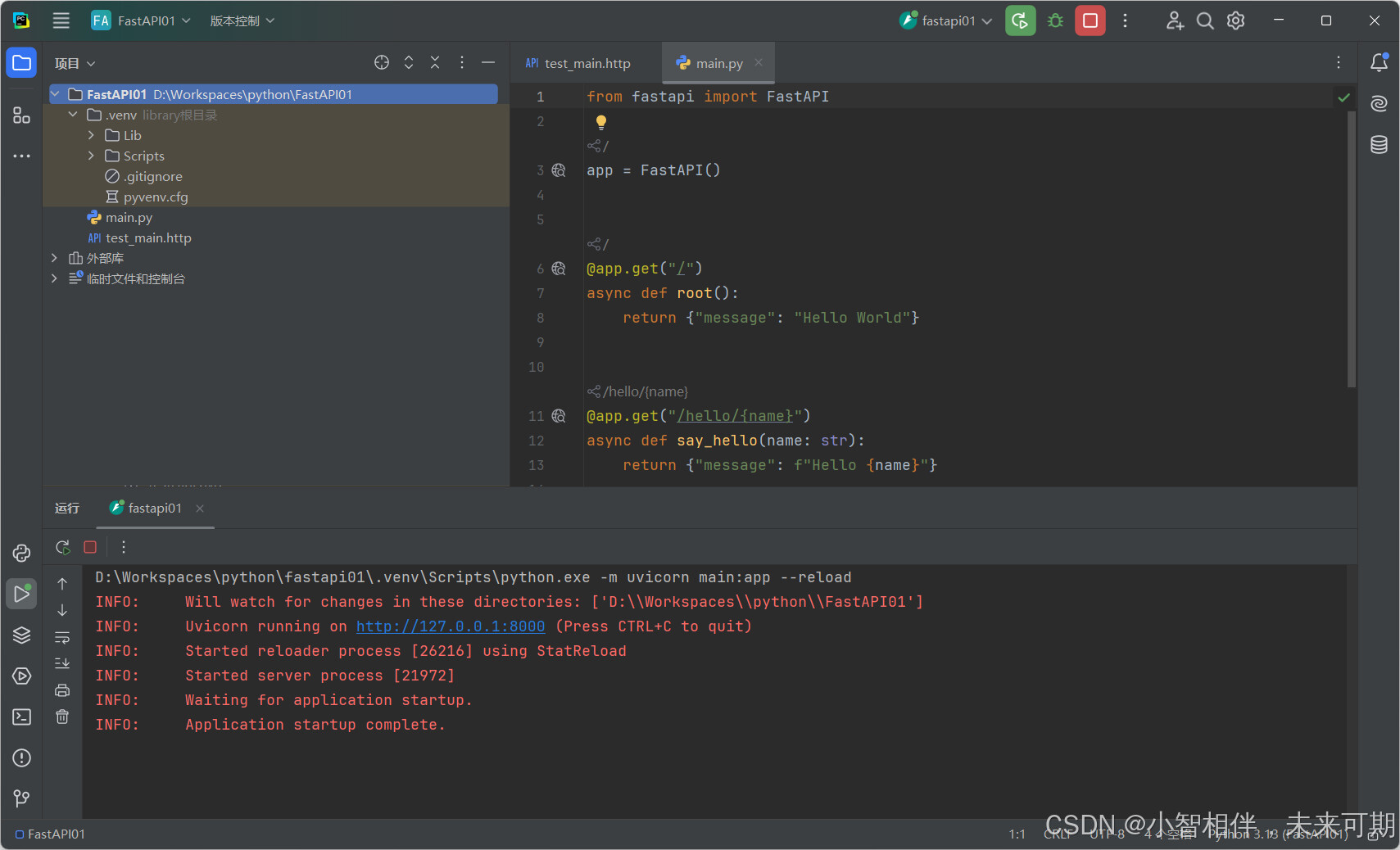
Task: Start debugging with the bug icon
Action: [1056, 20]
